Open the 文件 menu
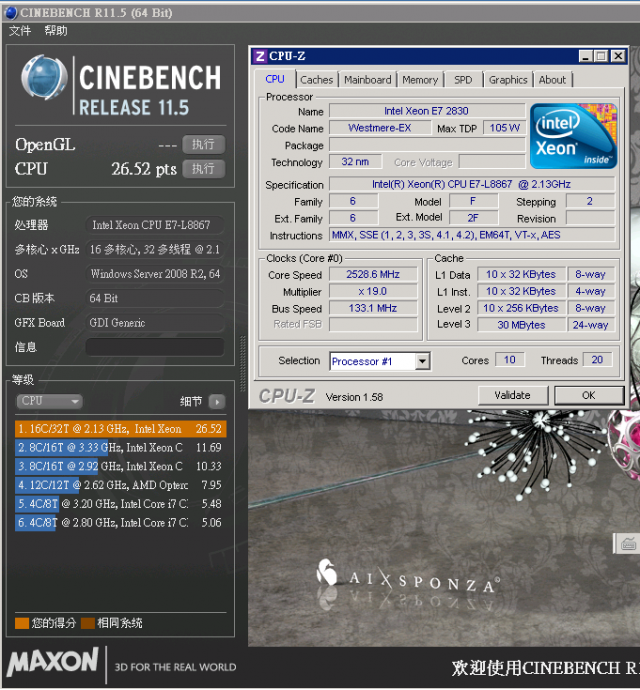640x690 pixels. pyautogui.click(x=20, y=31)
